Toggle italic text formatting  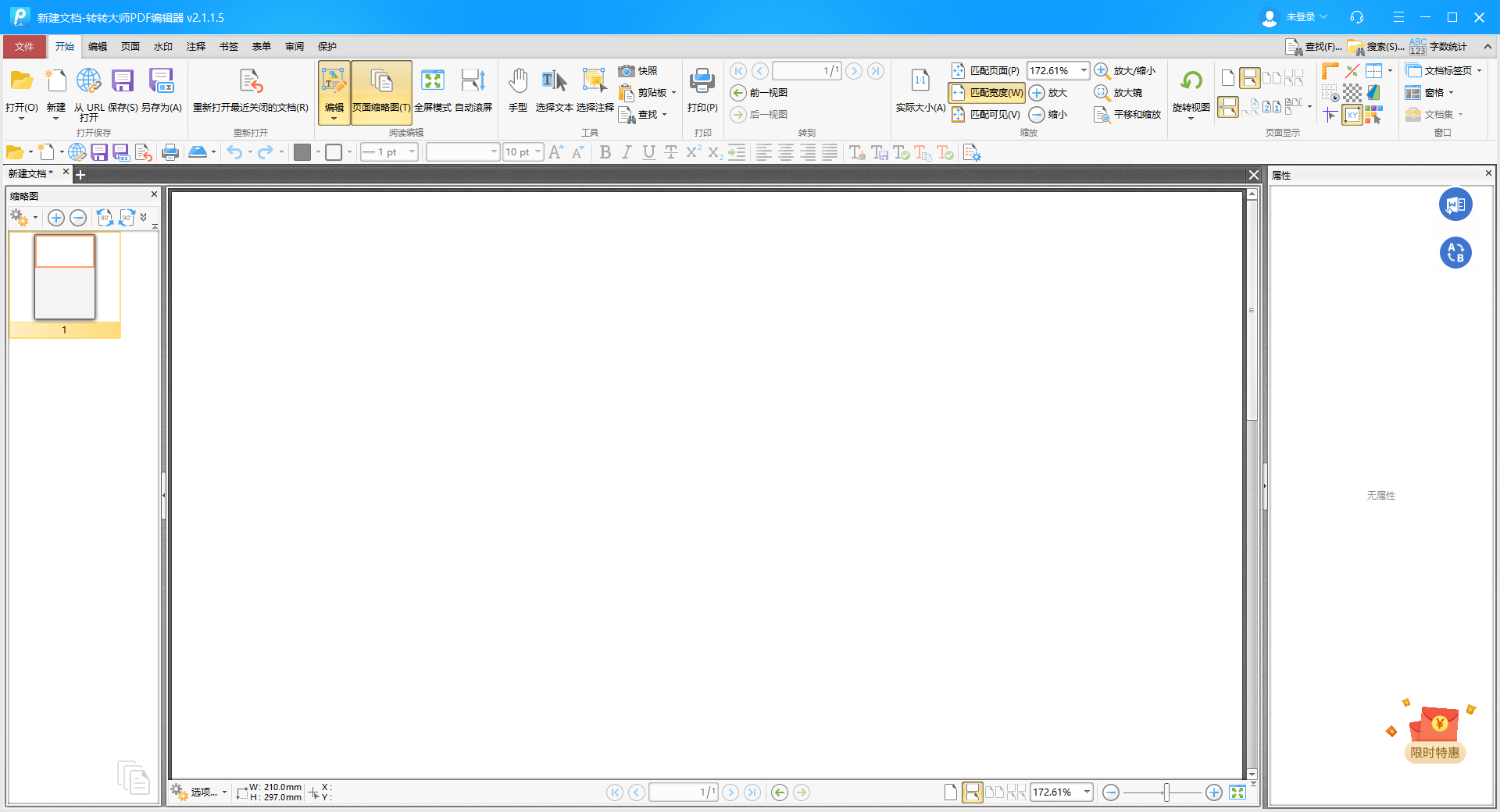[x=627, y=152]
